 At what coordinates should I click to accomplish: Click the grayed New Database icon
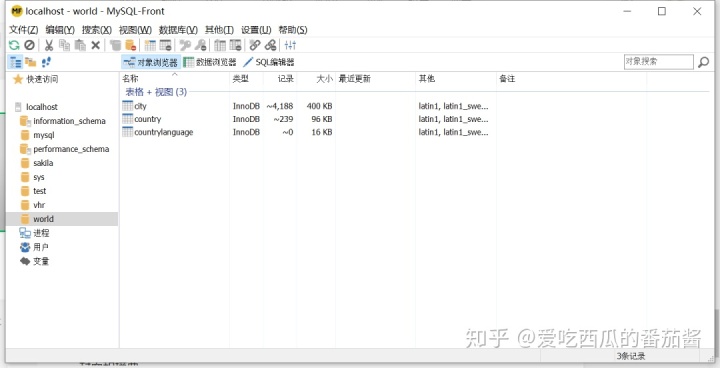tap(115, 45)
